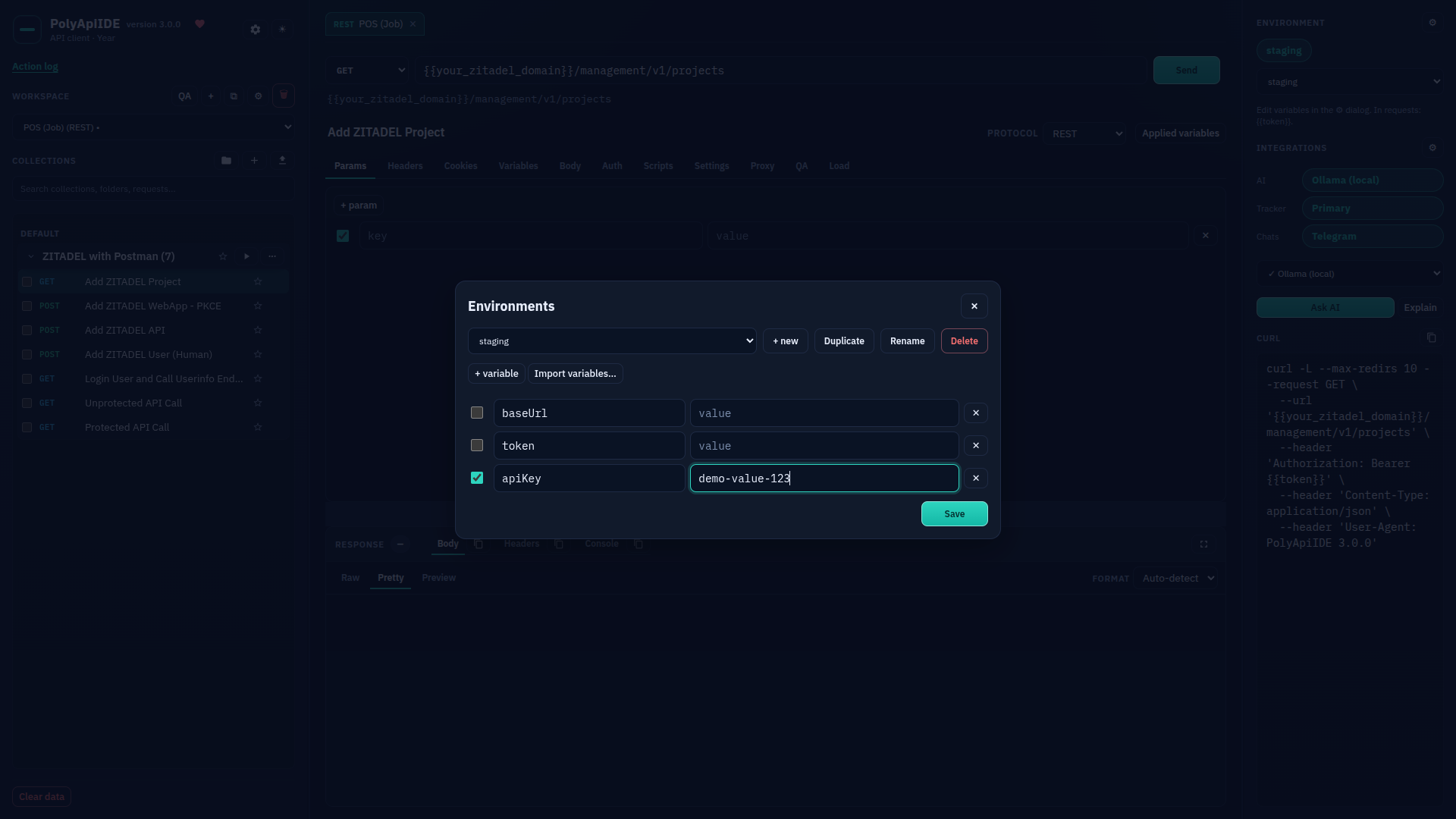The height and width of the screenshot is (819, 1456).
Task: Remove the baseUrl variable row
Action: point(976,413)
